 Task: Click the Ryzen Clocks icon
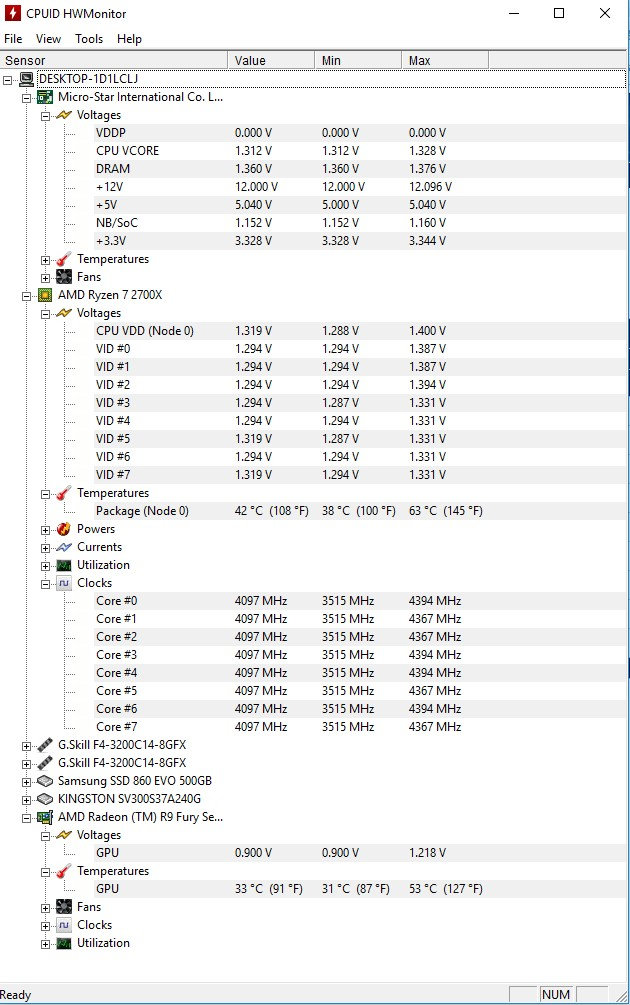click(x=63, y=583)
